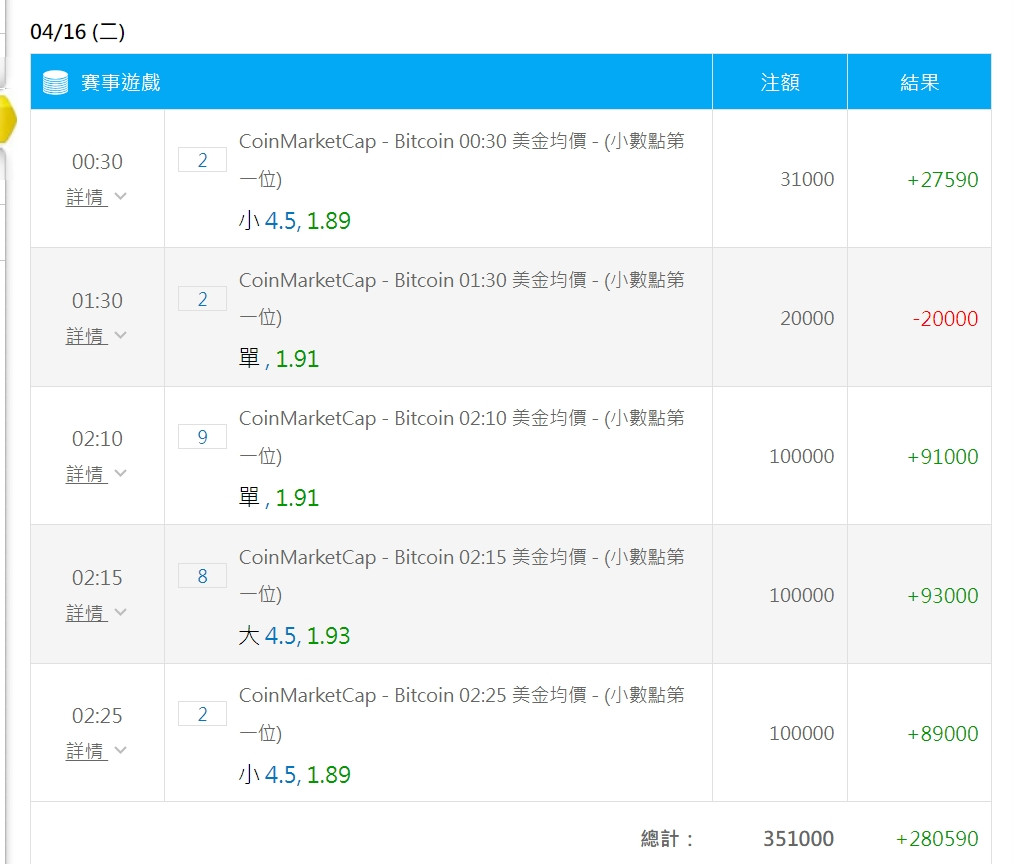Click the 總計 total label

[667, 839]
